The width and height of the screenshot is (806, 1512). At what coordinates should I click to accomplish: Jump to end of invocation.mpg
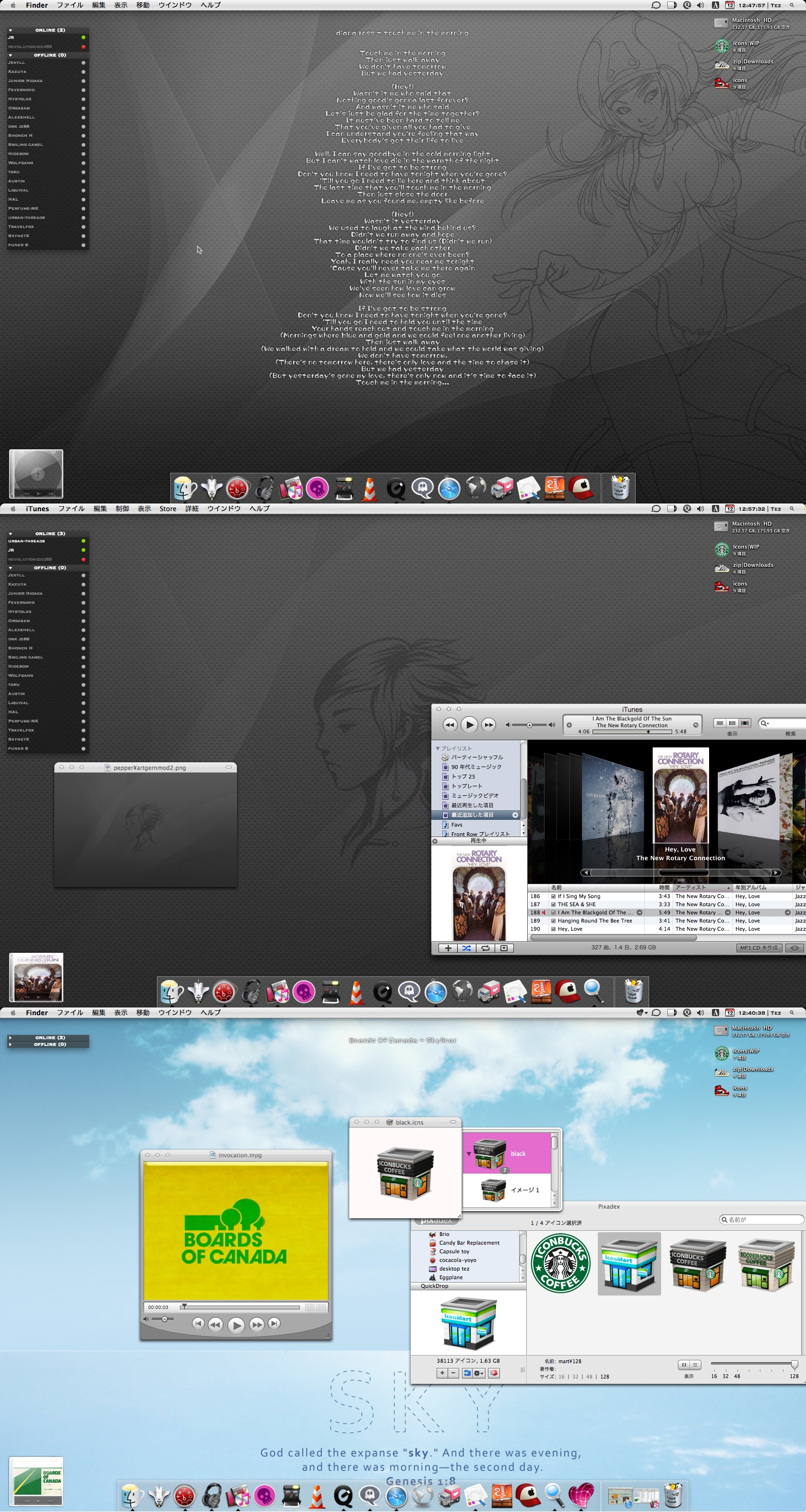click(274, 1323)
